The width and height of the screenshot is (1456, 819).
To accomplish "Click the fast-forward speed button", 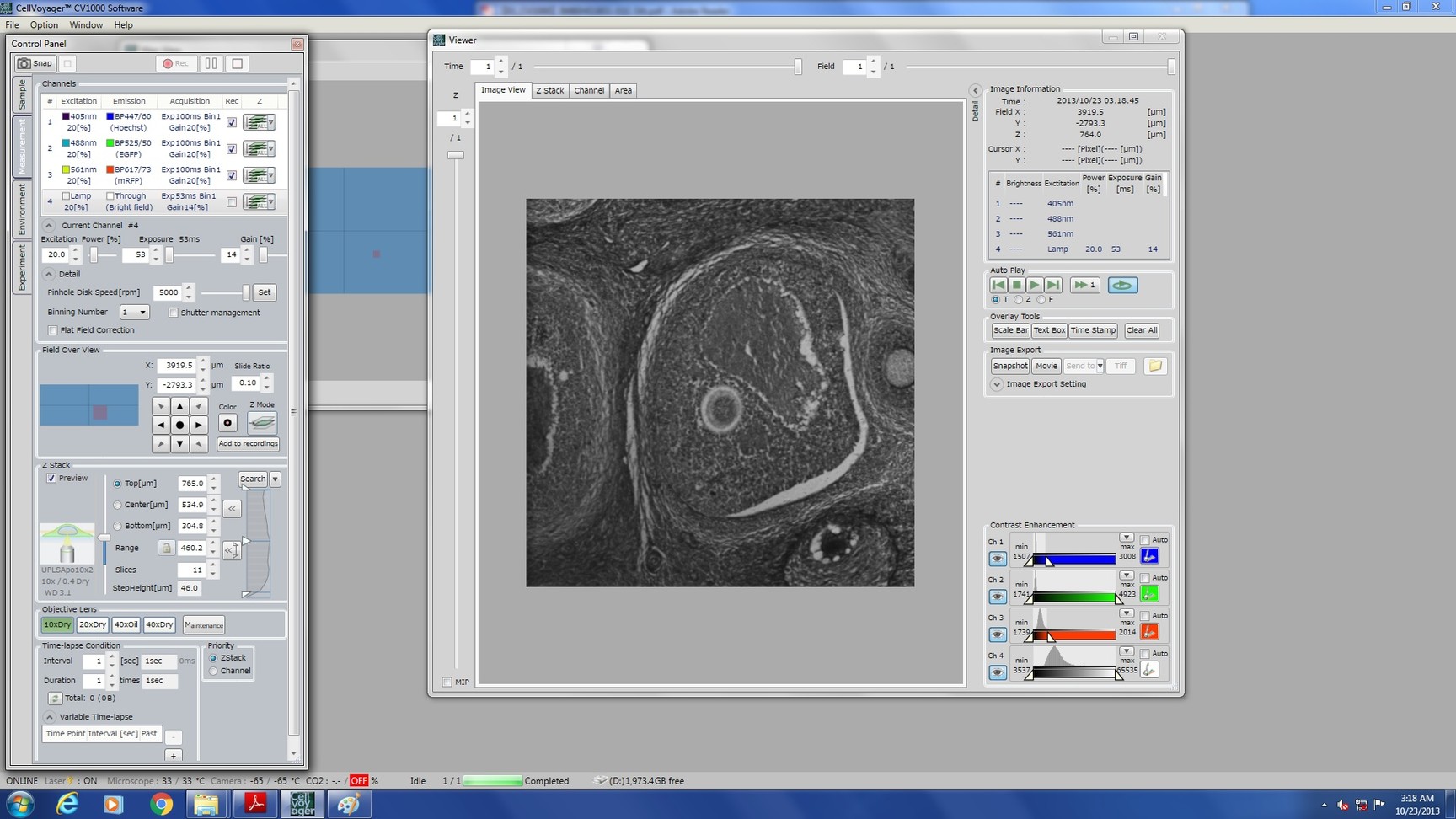I will (x=1084, y=285).
